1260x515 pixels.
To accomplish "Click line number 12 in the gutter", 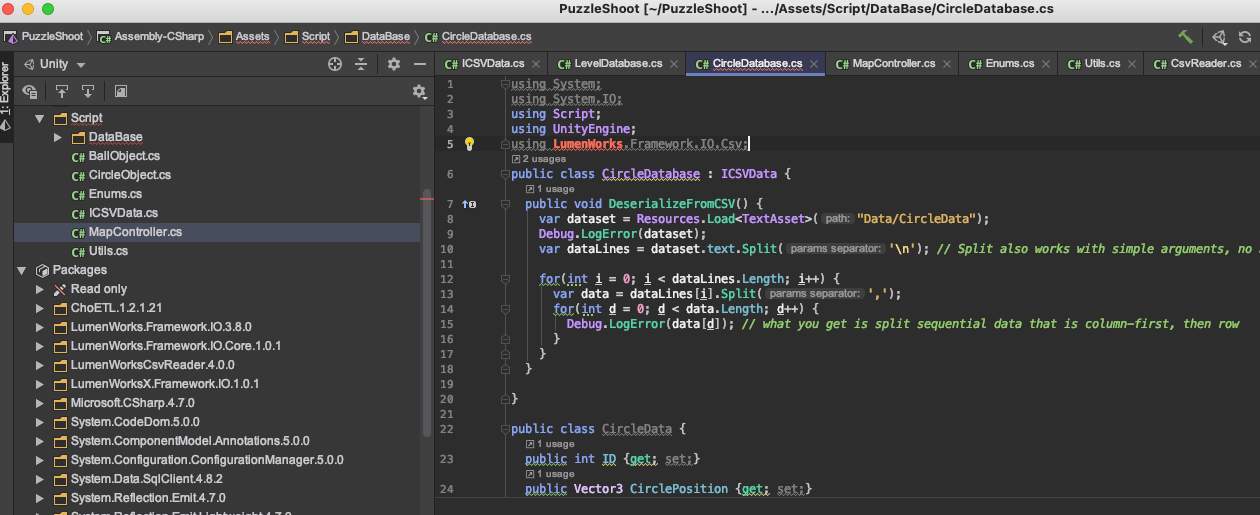I will [x=447, y=279].
